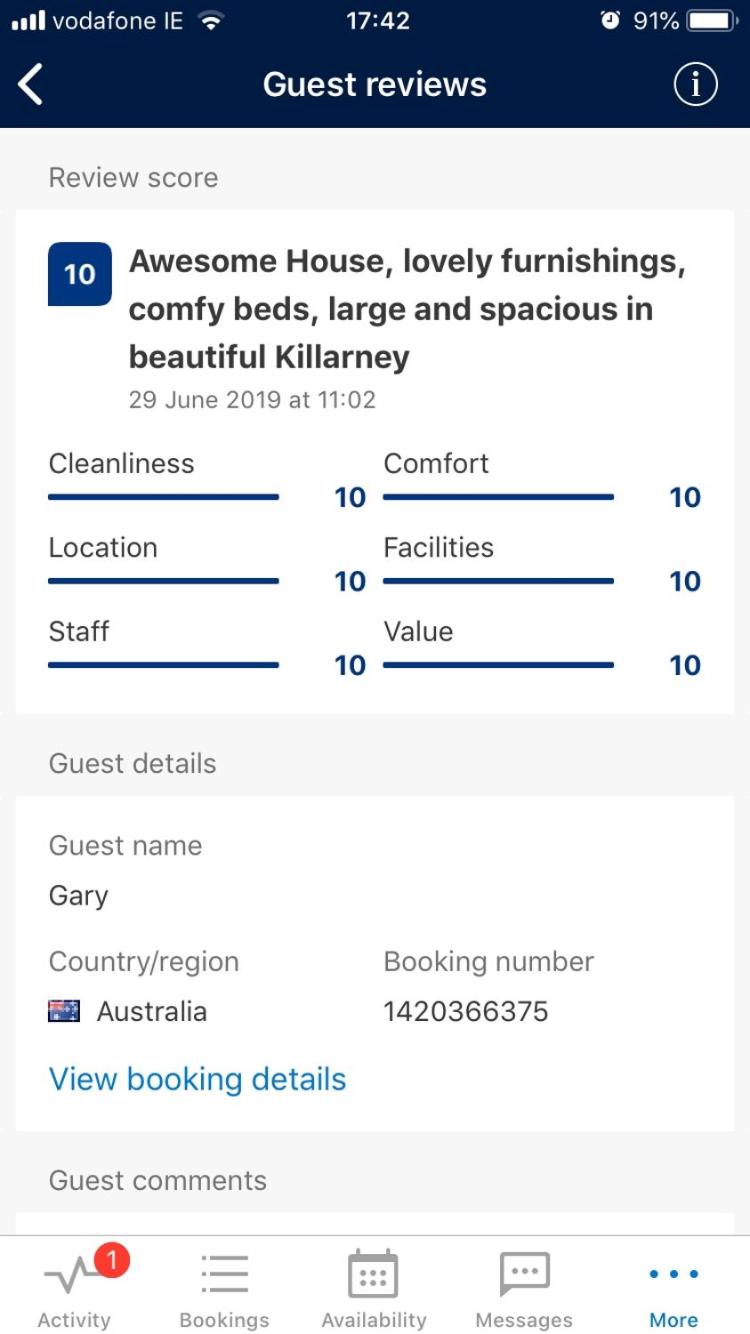Screen dimensions: 750x1334
Task: Tap the Facilities score bar
Action: (498, 581)
